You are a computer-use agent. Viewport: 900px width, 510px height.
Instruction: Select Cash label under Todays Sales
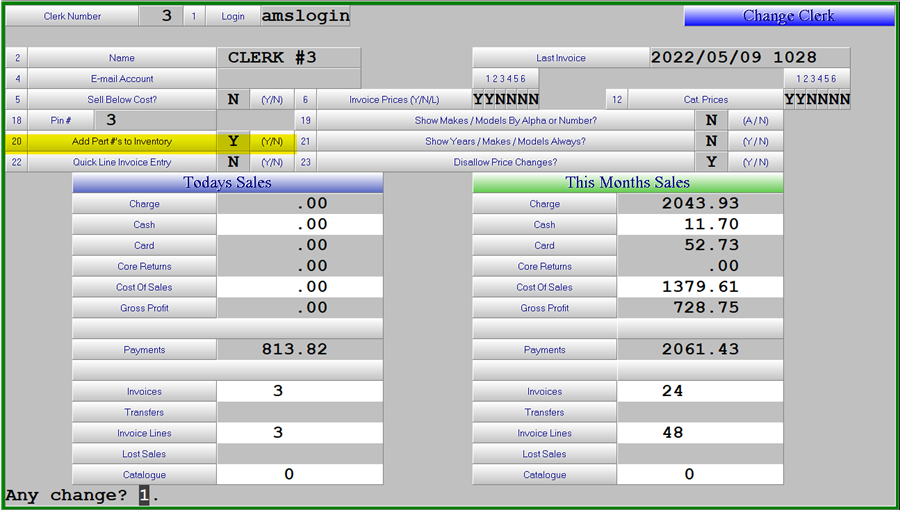click(144, 224)
